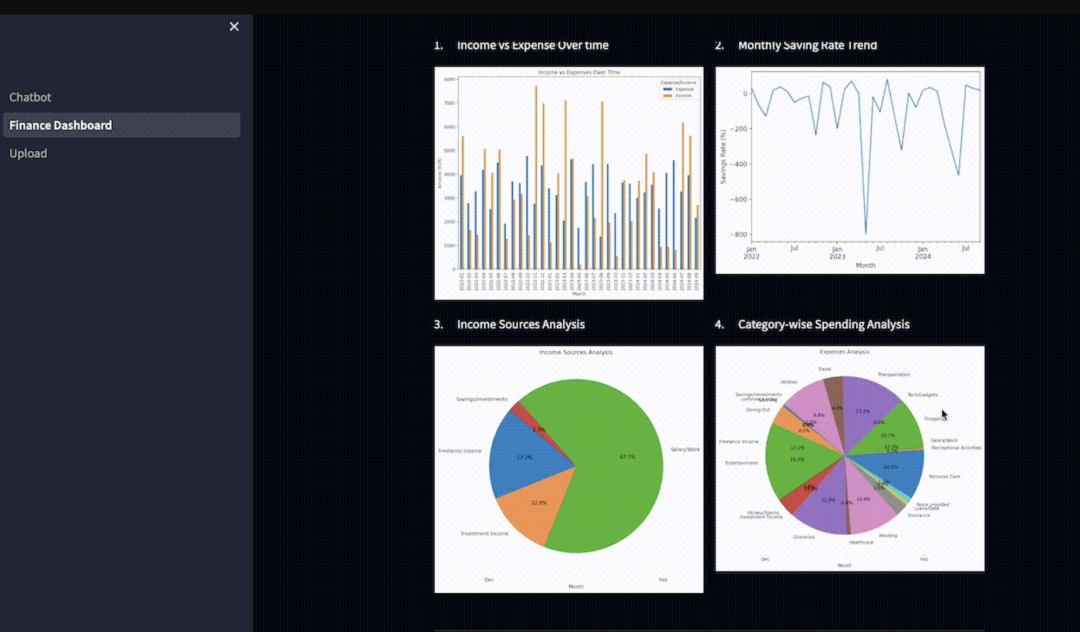Click the orange Income legend swatch

[667, 95]
